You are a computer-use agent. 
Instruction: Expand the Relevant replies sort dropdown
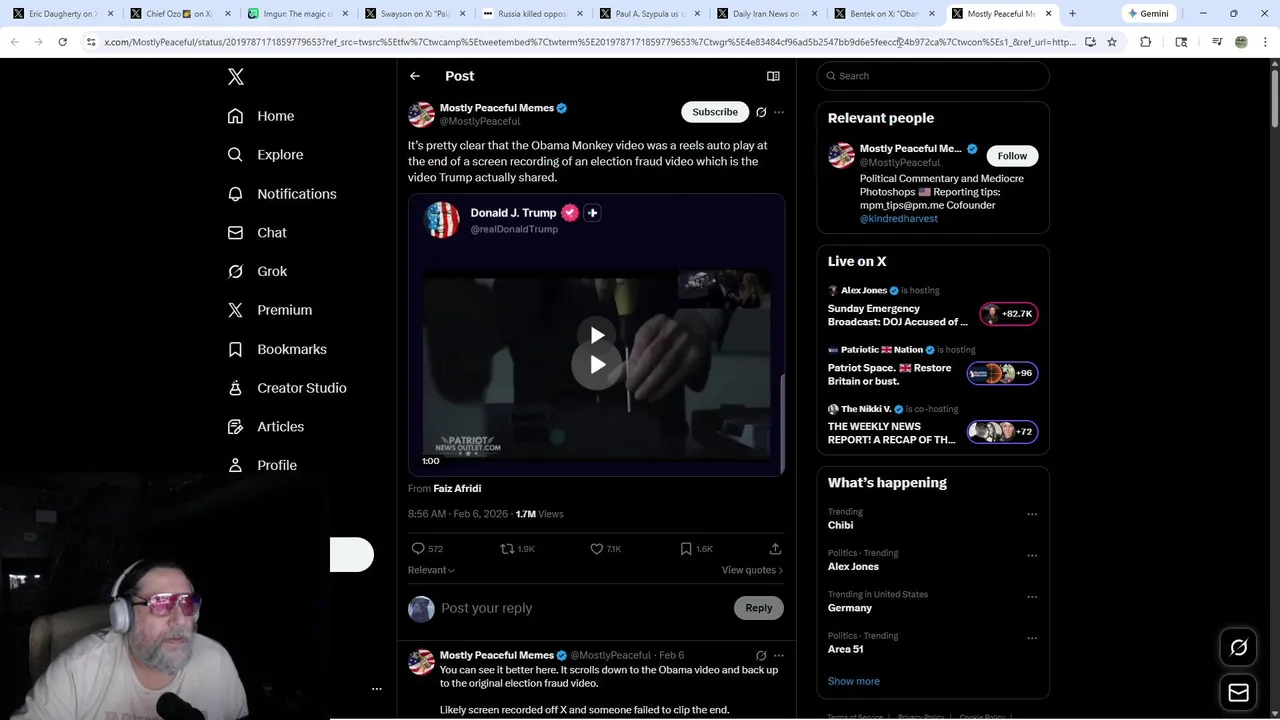(431, 570)
